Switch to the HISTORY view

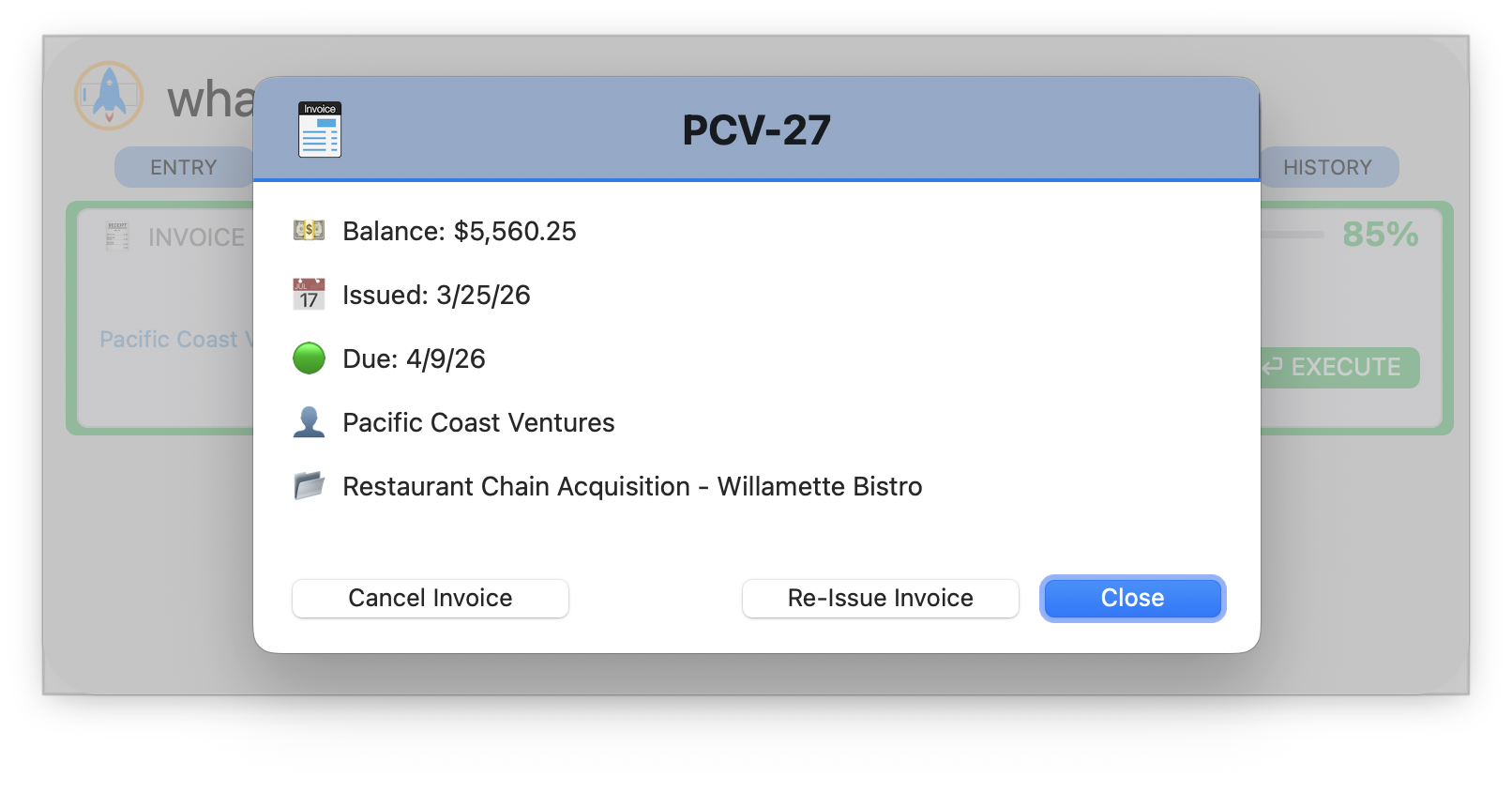1327,166
